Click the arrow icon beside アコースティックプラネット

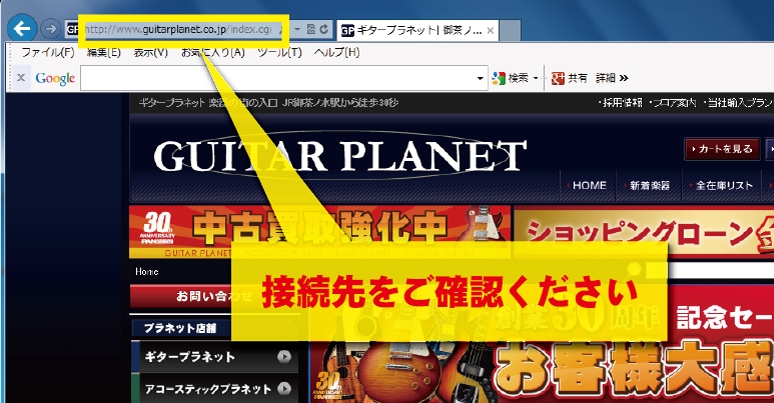coord(284,388)
